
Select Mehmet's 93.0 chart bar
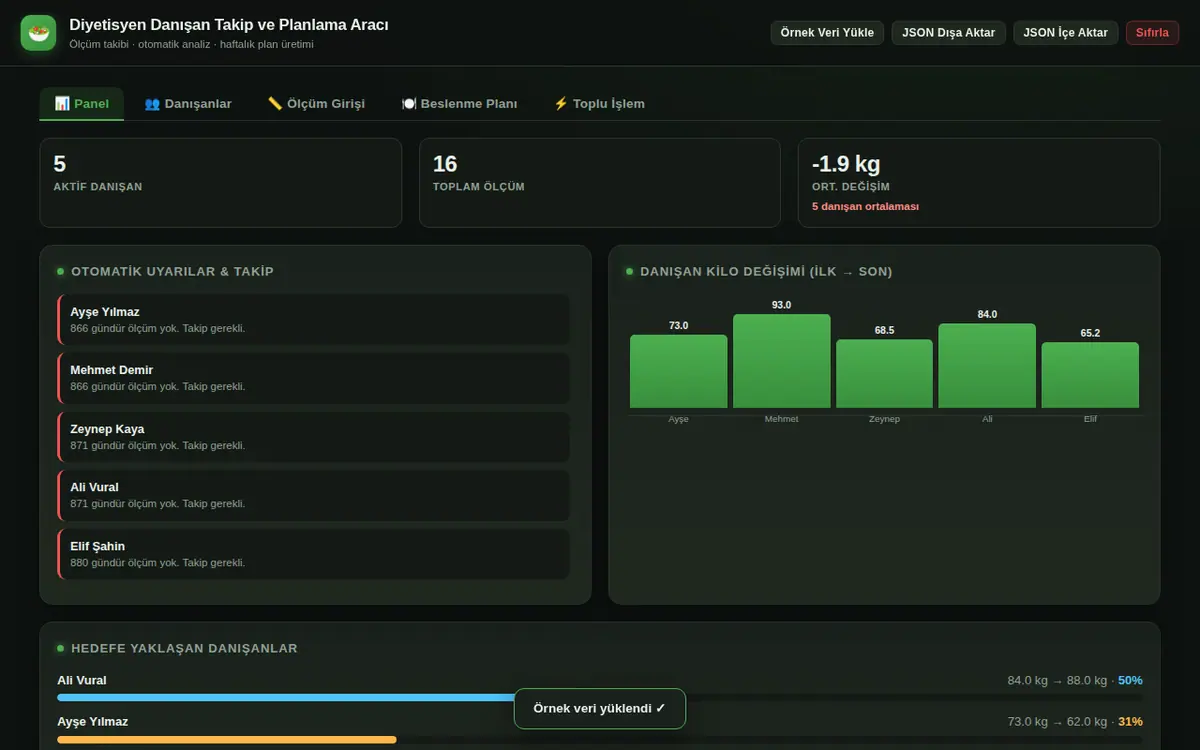pos(781,361)
